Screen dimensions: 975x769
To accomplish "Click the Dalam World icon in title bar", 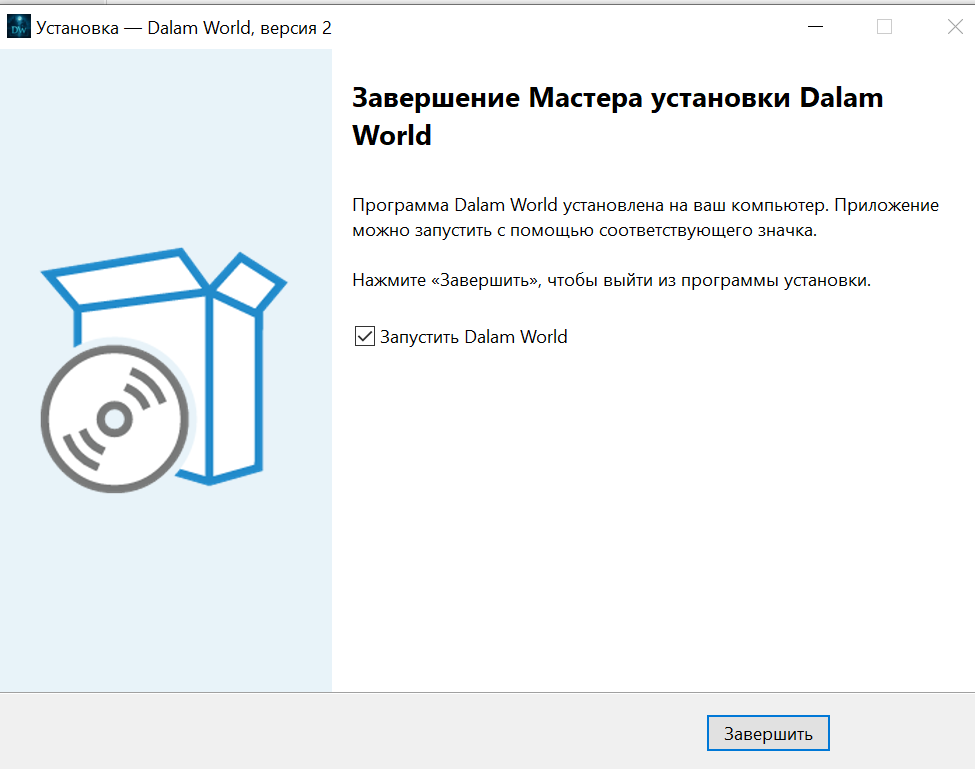I will [x=19, y=27].
